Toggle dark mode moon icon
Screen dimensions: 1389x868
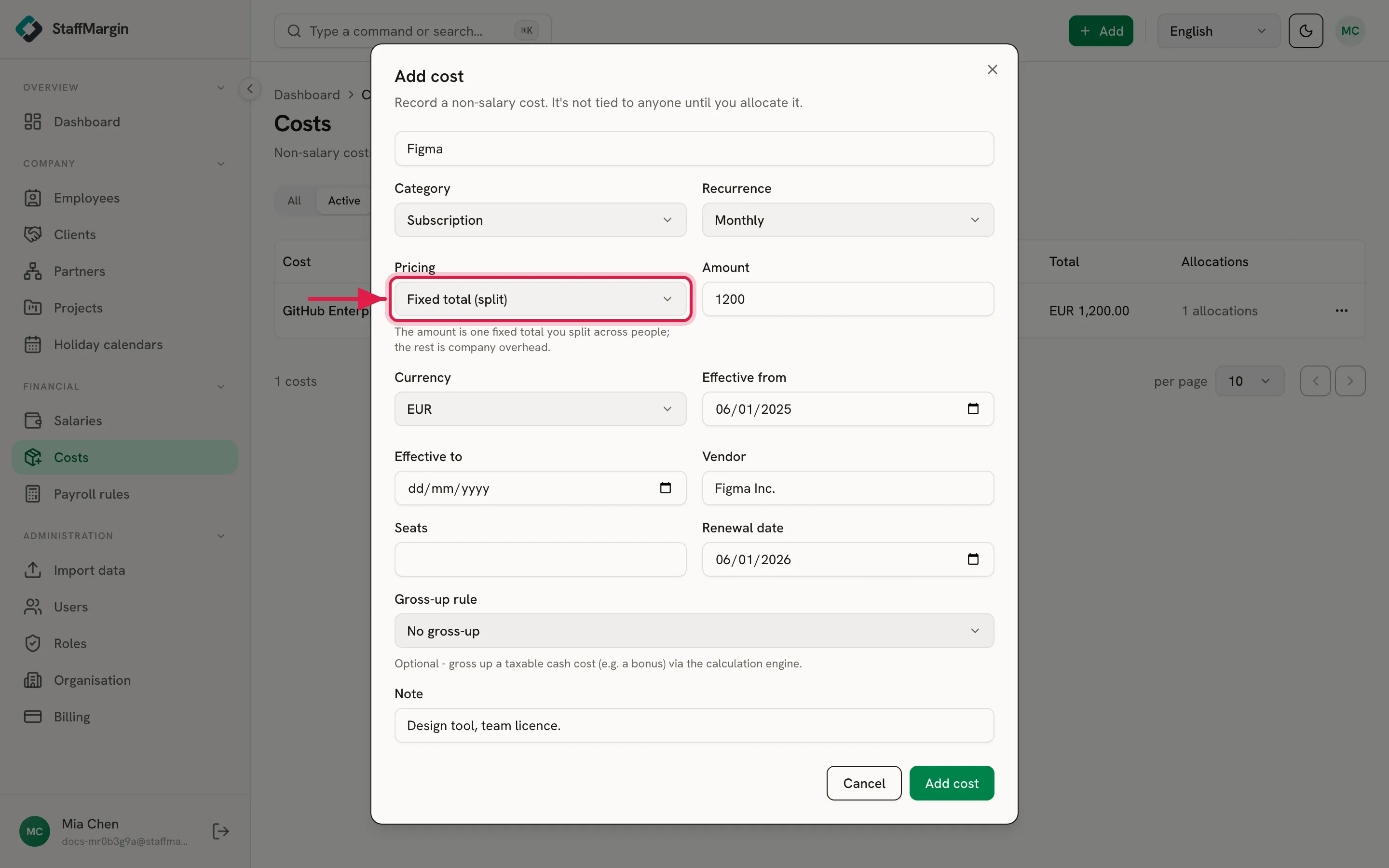coord(1305,31)
